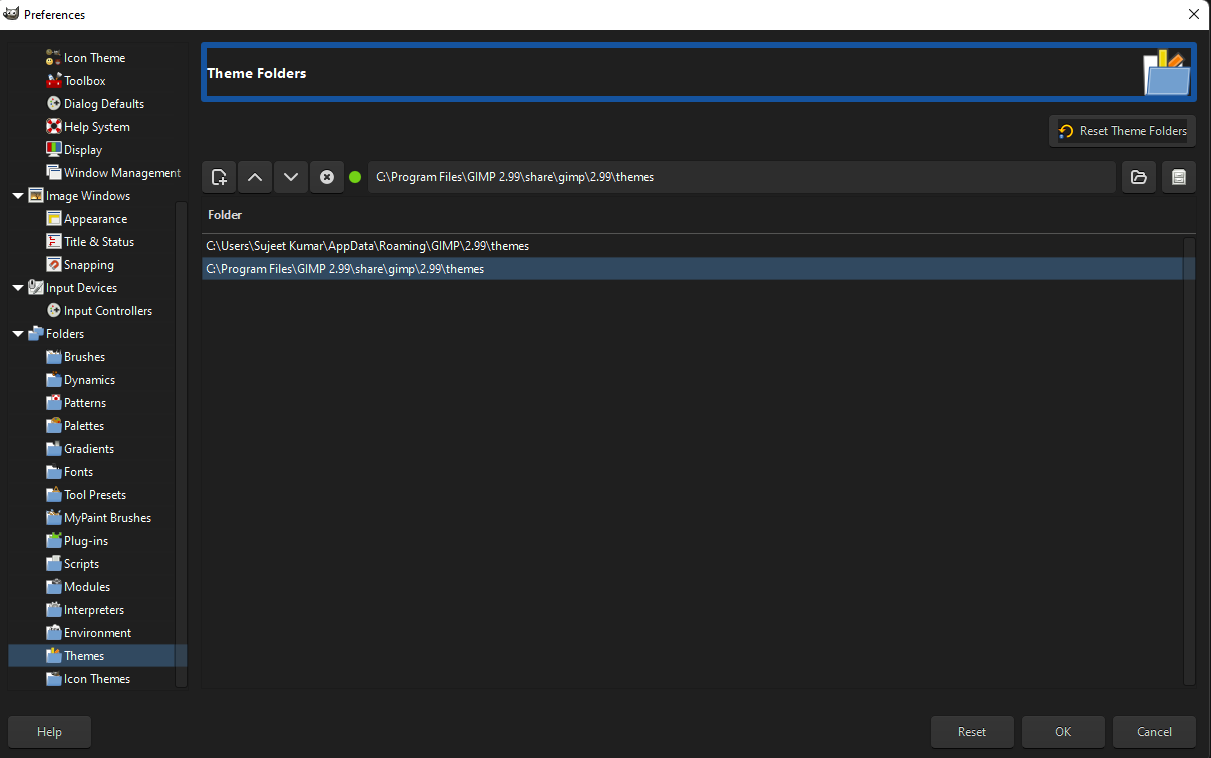The image size is (1211, 758).
Task: Click the Patterns folder icon
Action: tap(54, 403)
